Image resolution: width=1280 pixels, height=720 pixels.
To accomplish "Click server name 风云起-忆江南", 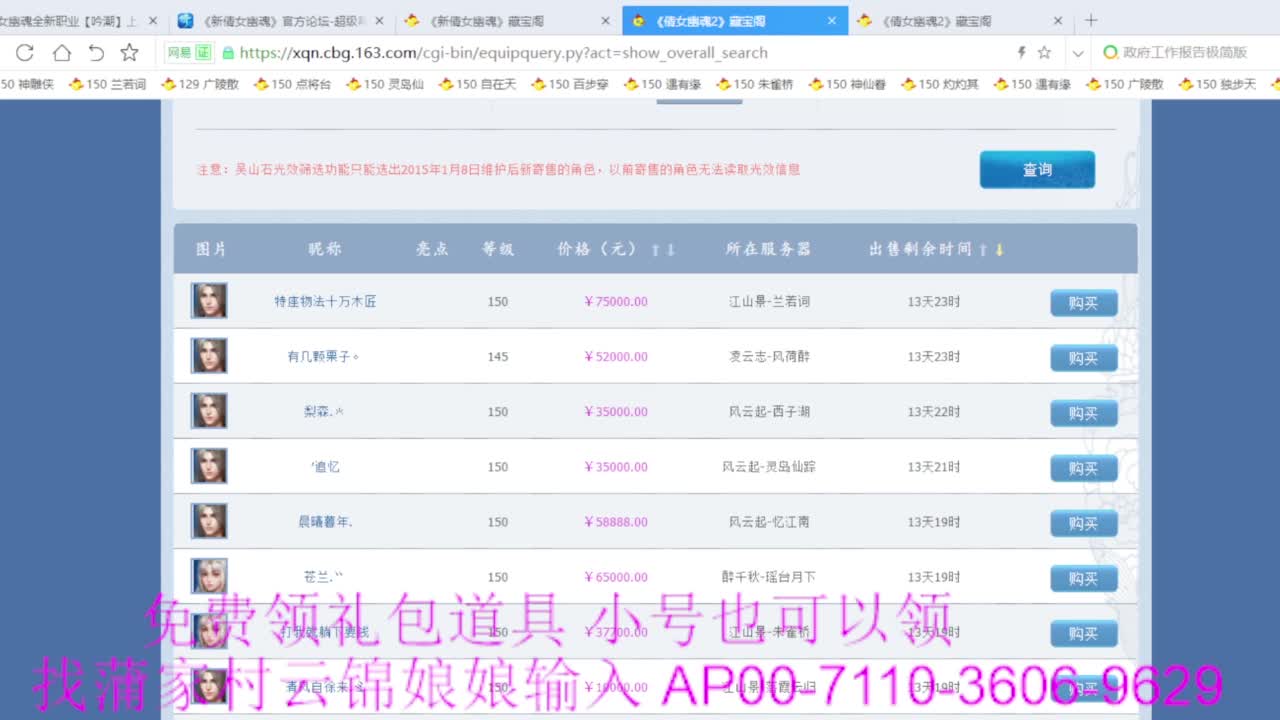I will [769, 521].
